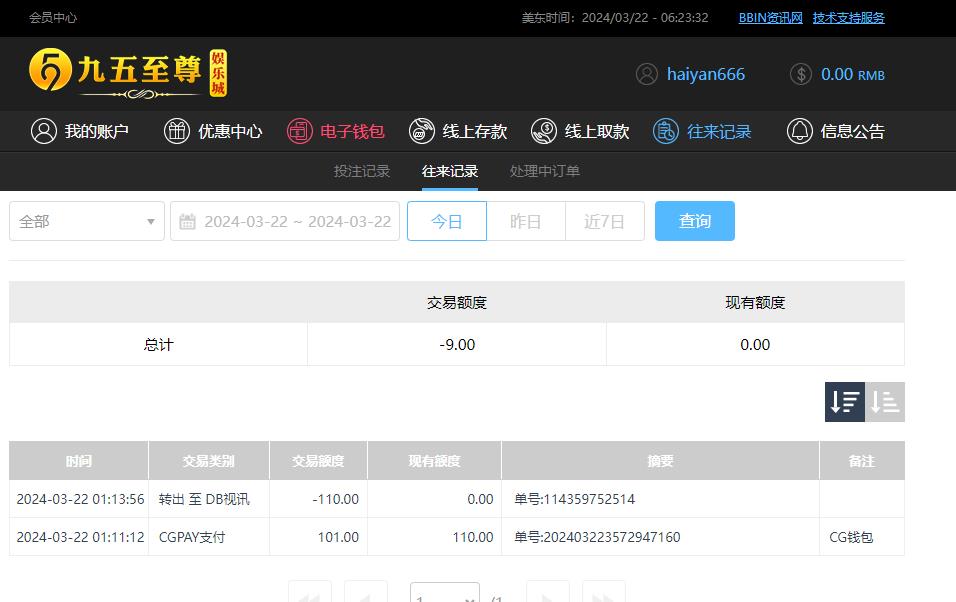Click the 线上取款 withdrawal icon
Screen dimensions: 956x602
point(544,131)
